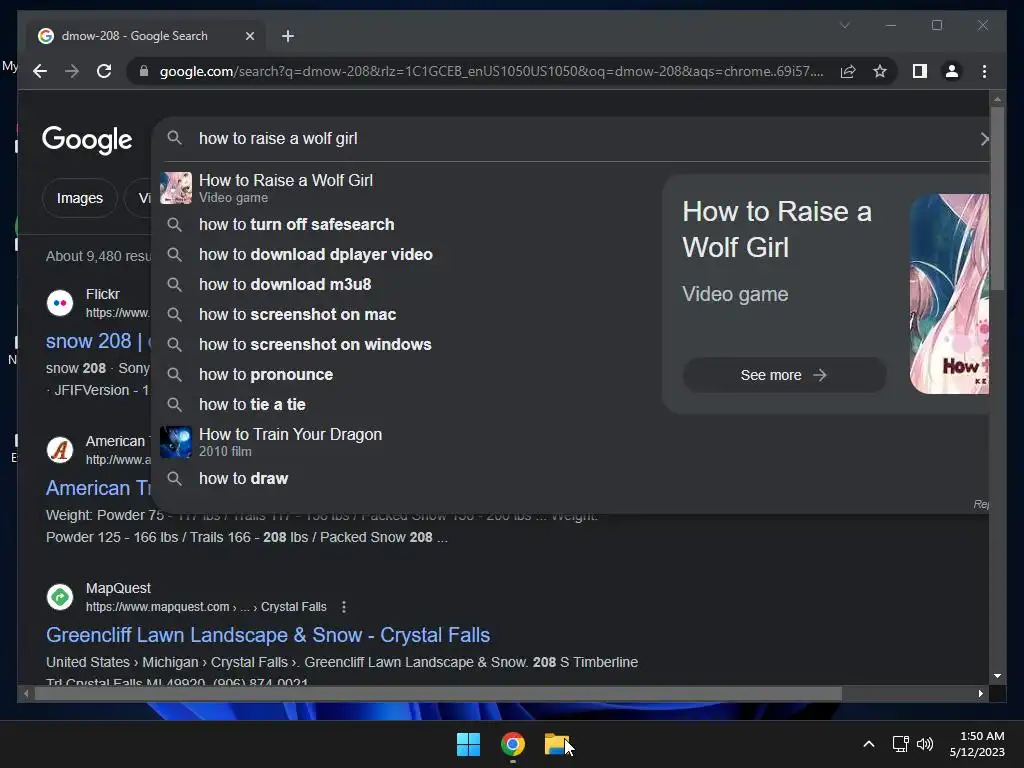Go back to the previous page
This screenshot has width=1024, height=768.
pos(40,71)
